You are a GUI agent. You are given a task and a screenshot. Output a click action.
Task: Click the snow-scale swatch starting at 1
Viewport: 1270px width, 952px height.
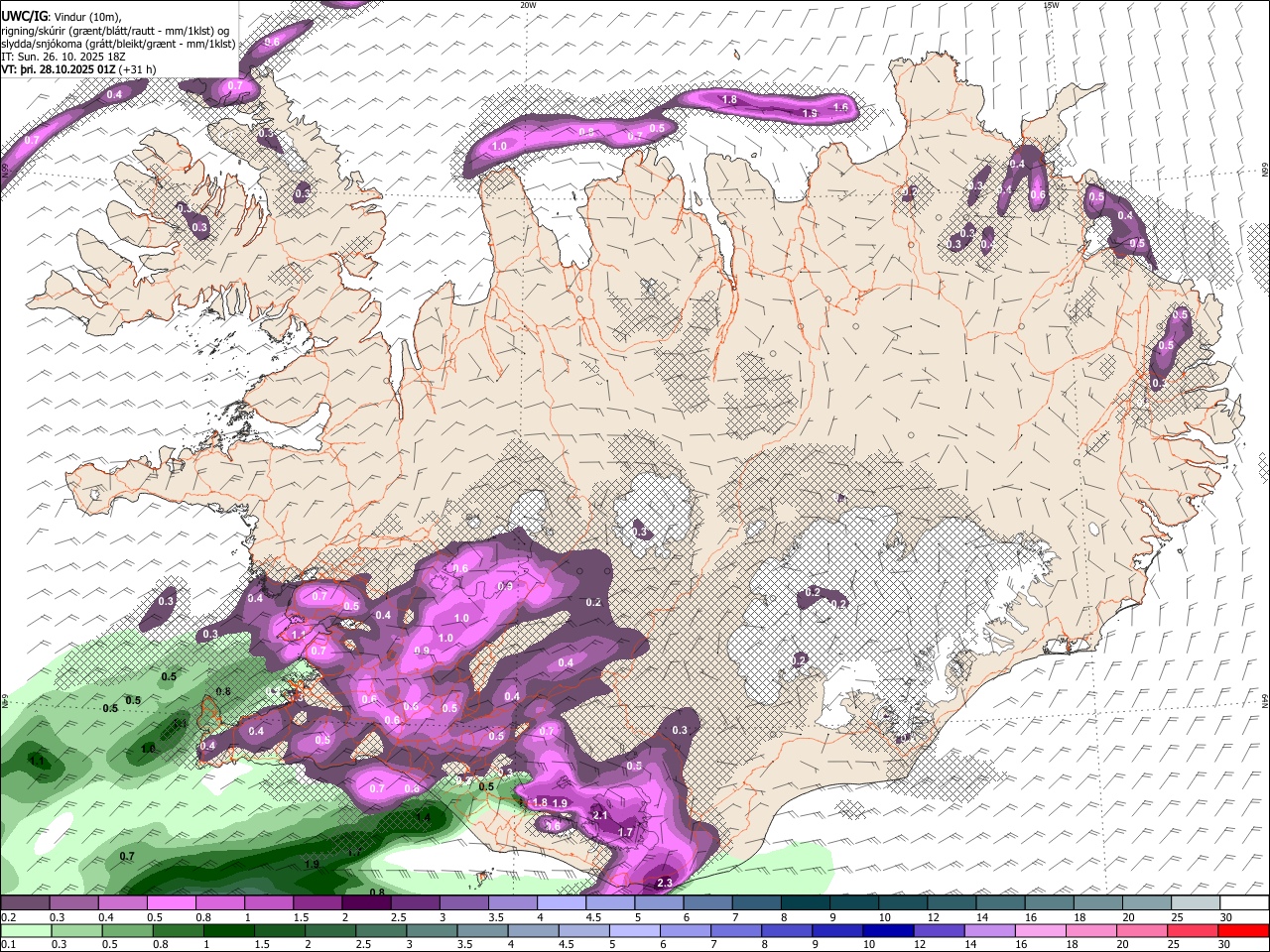pyautogui.click(x=270, y=902)
